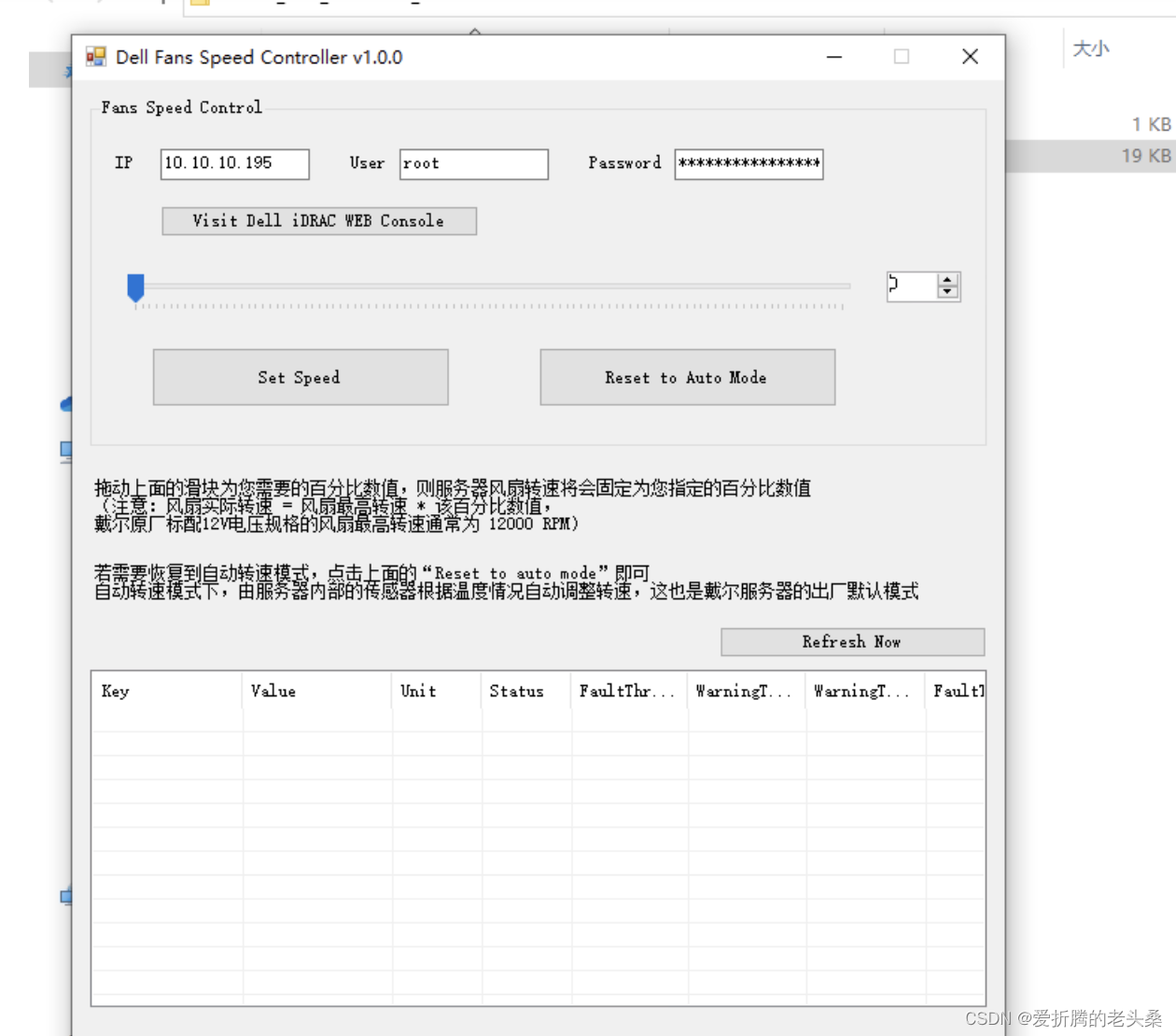The height and width of the screenshot is (1036, 1176).
Task: Apply the fan speed with Set Speed
Action: tap(301, 377)
